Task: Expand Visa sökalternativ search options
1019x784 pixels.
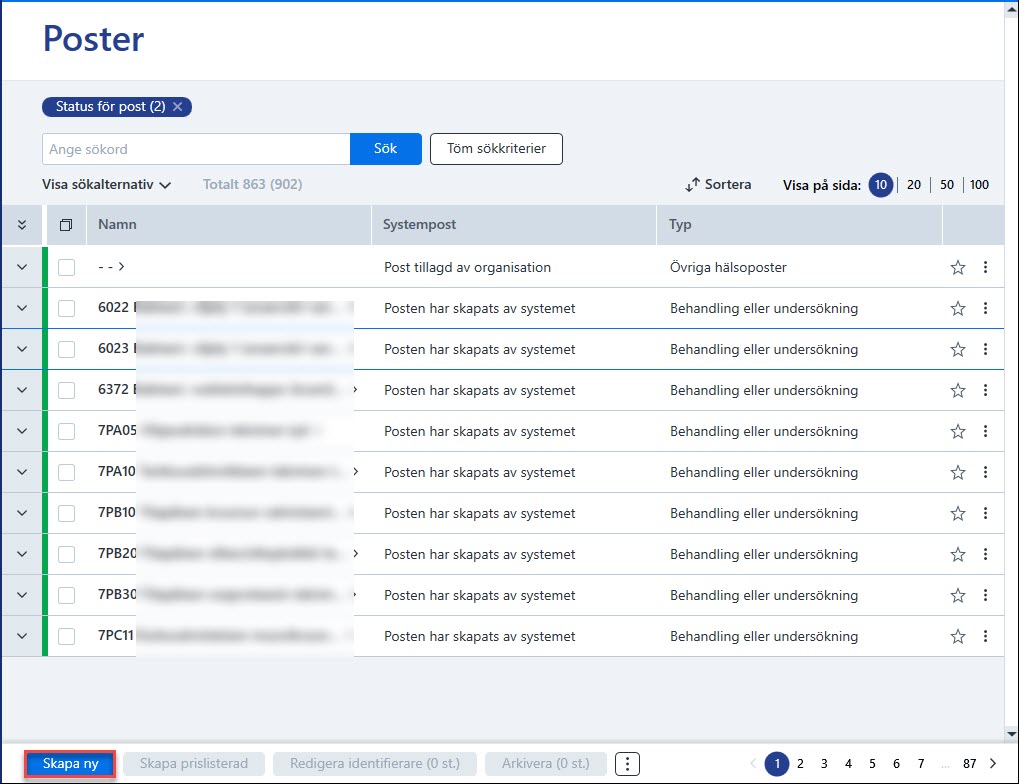Action: pyautogui.click(x=107, y=185)
